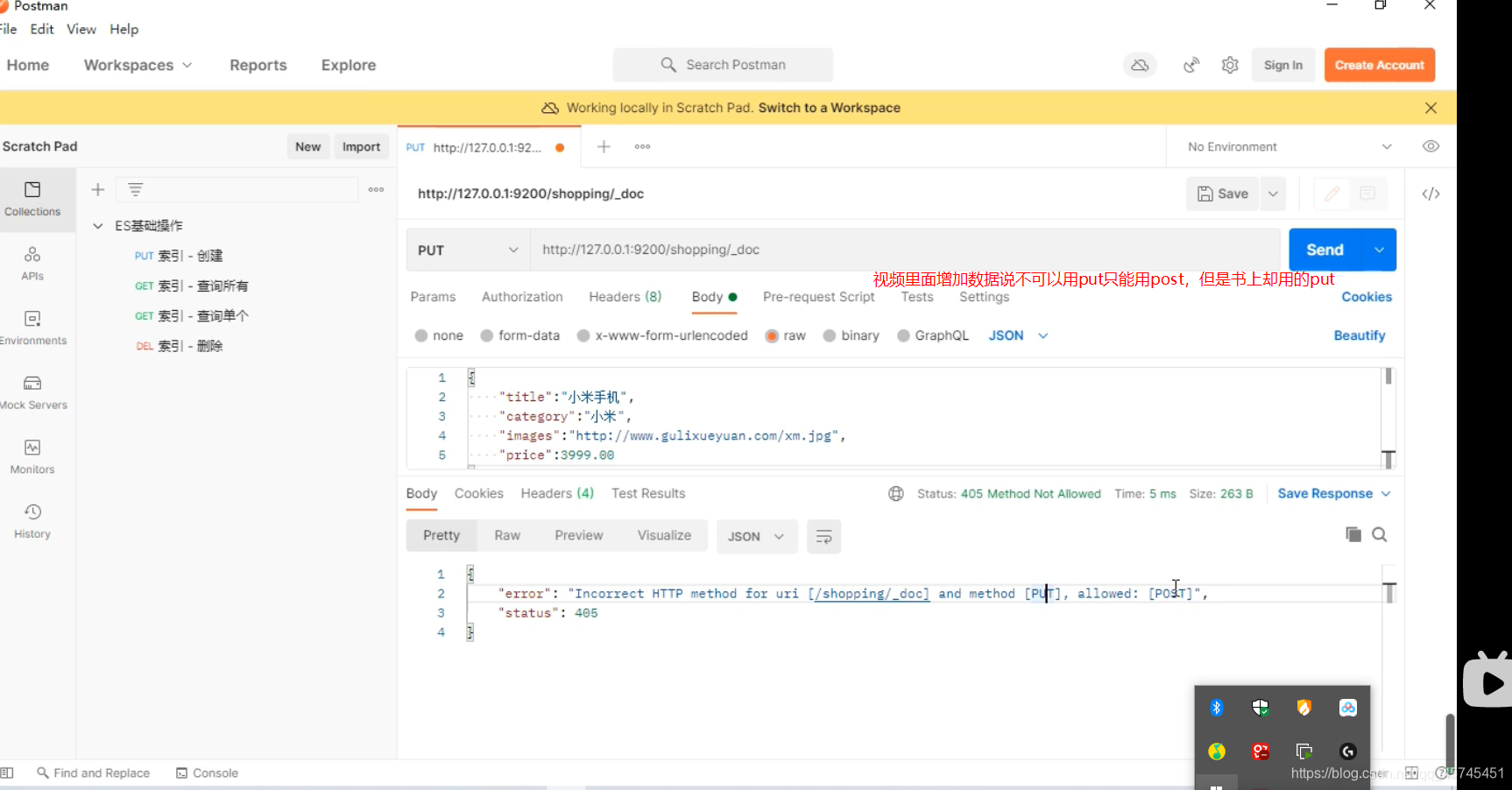Collapse the ES基础操作 collection

pos(98,226)
